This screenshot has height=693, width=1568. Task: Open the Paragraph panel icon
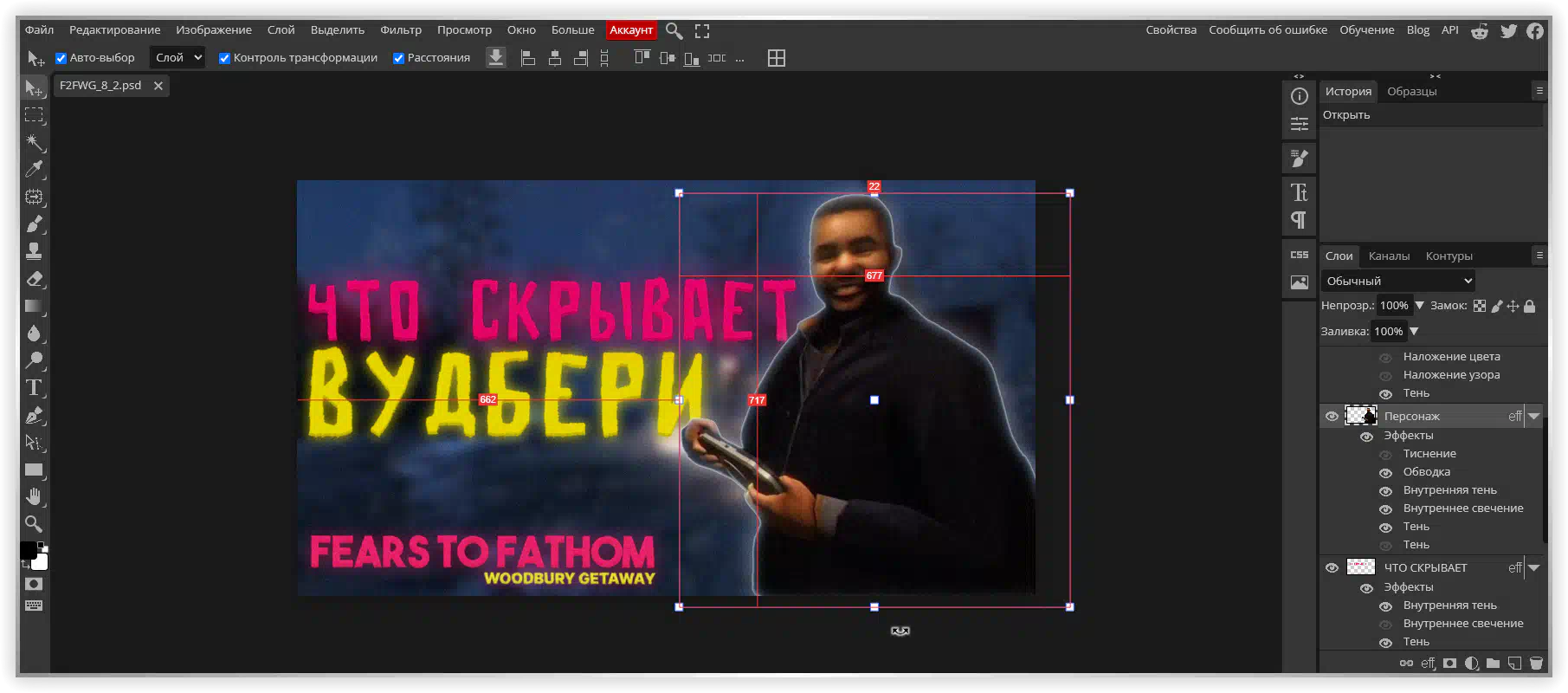tap(1300, 220)
